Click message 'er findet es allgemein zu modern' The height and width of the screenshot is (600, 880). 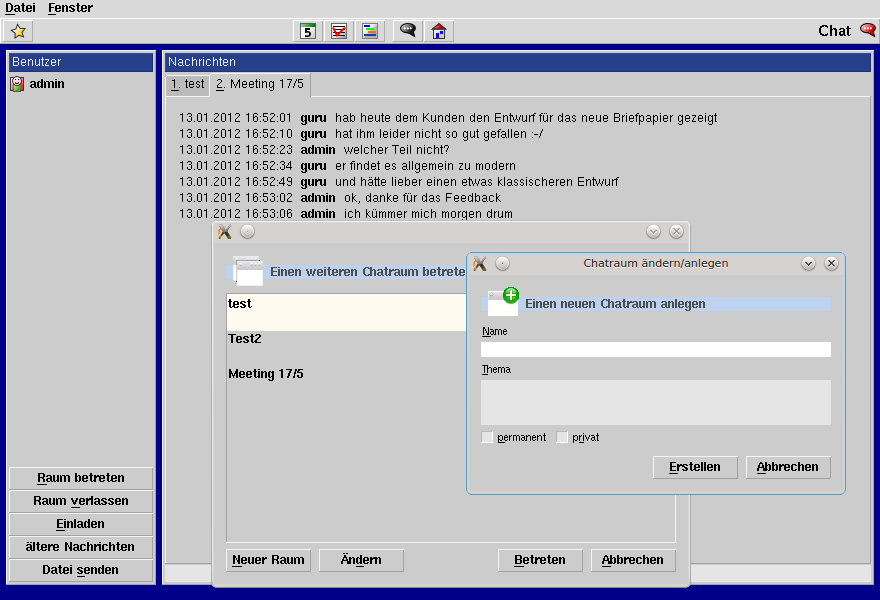[x=425, y=166]
